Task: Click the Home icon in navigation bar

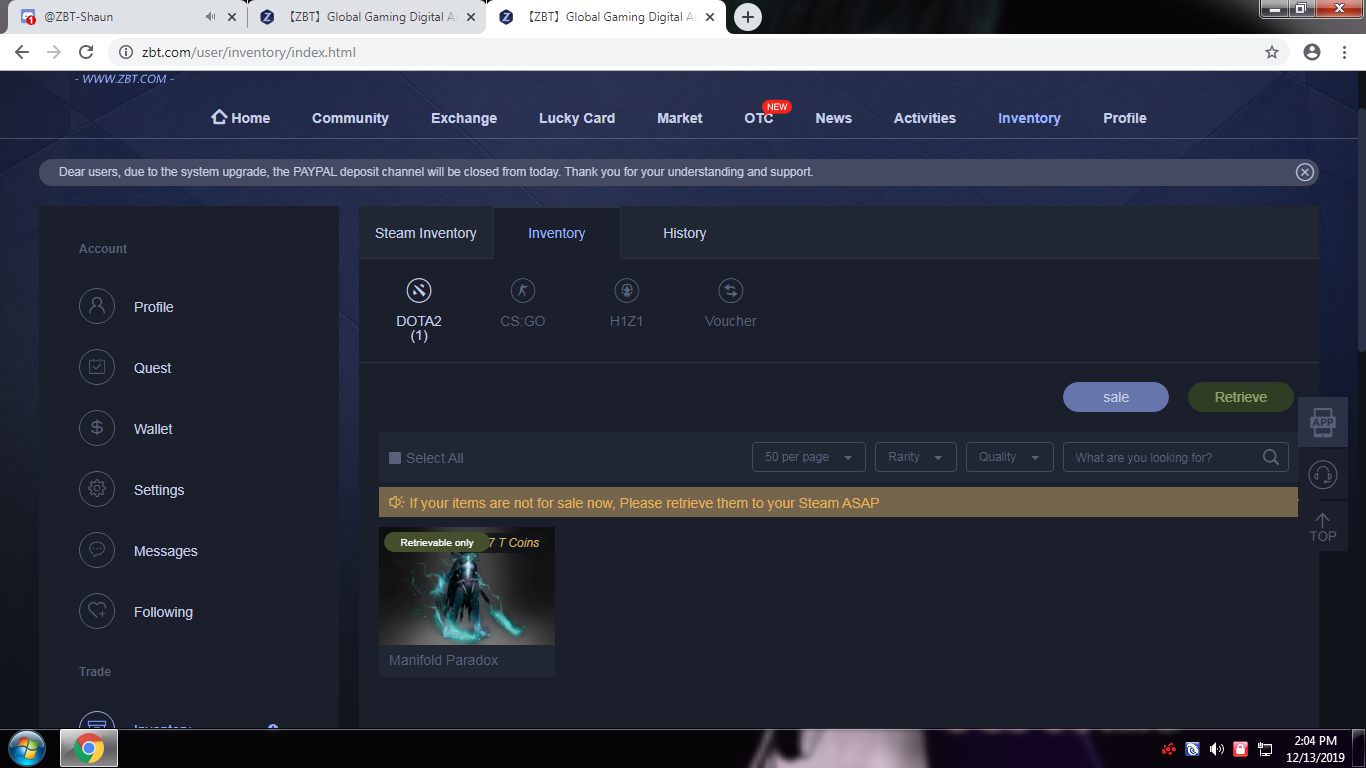Action: (x=219, y=117)
